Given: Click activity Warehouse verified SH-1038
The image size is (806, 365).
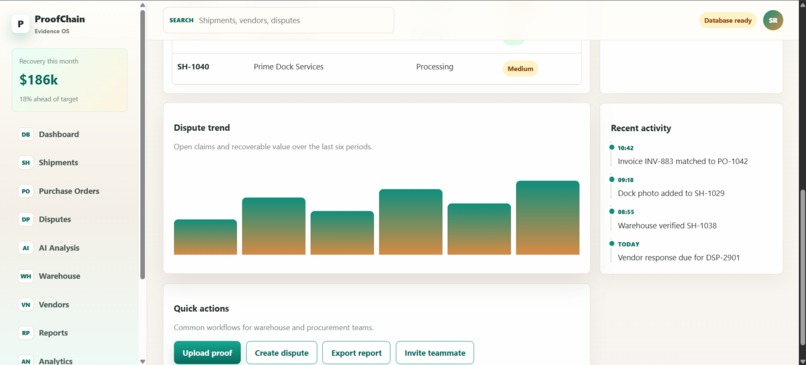Looking at the screenshot, I should coord(667,226).
